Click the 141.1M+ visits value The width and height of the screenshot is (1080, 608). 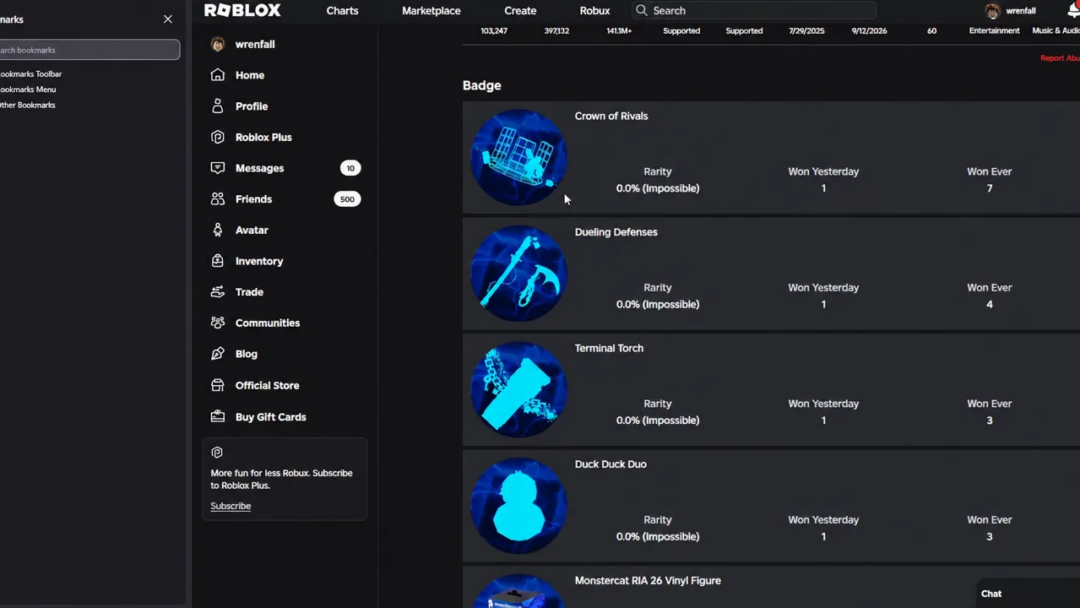click(x=619, y=31)
